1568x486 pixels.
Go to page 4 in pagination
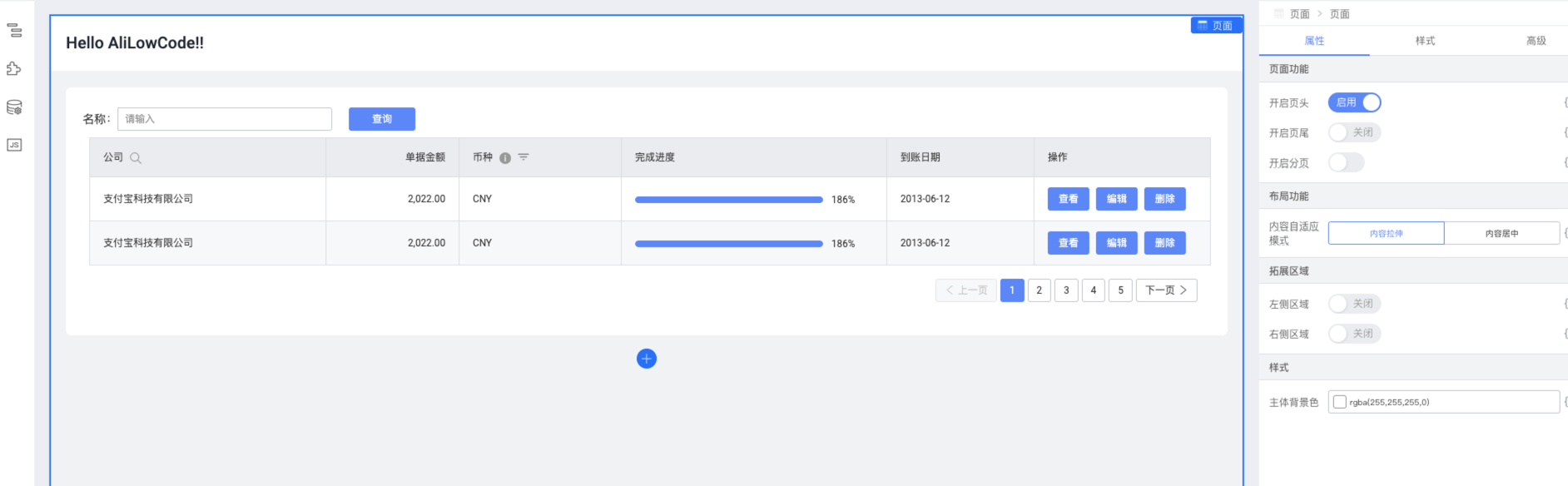(1094, 290)
